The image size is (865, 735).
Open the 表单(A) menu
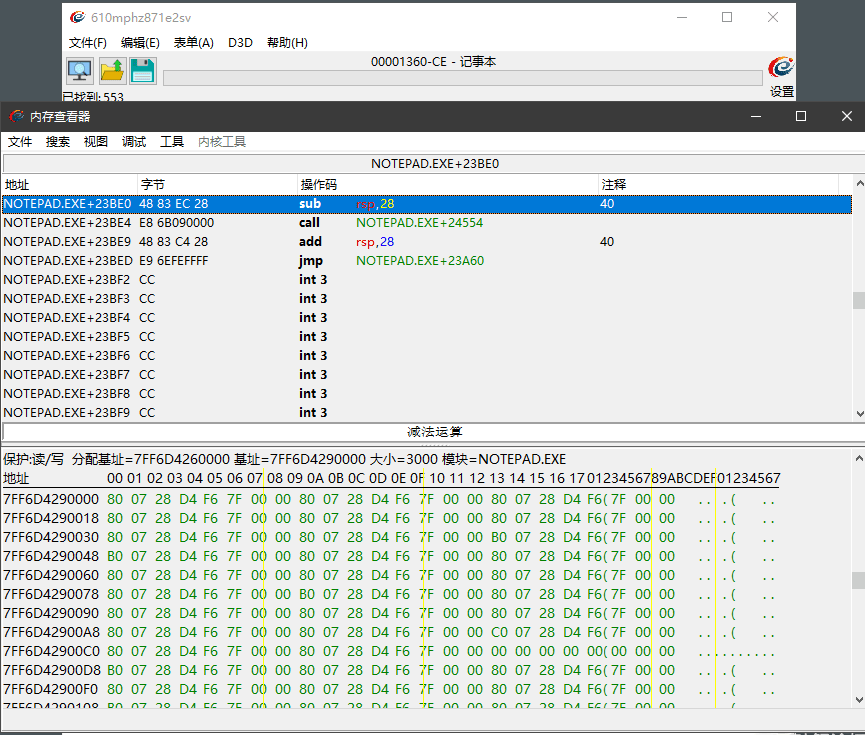tap(194, 43)
